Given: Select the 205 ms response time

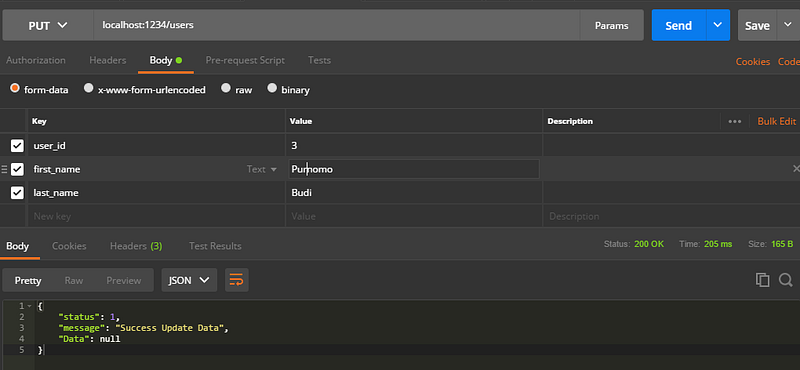Looking at the screenshot, I should tap(718, 244).
